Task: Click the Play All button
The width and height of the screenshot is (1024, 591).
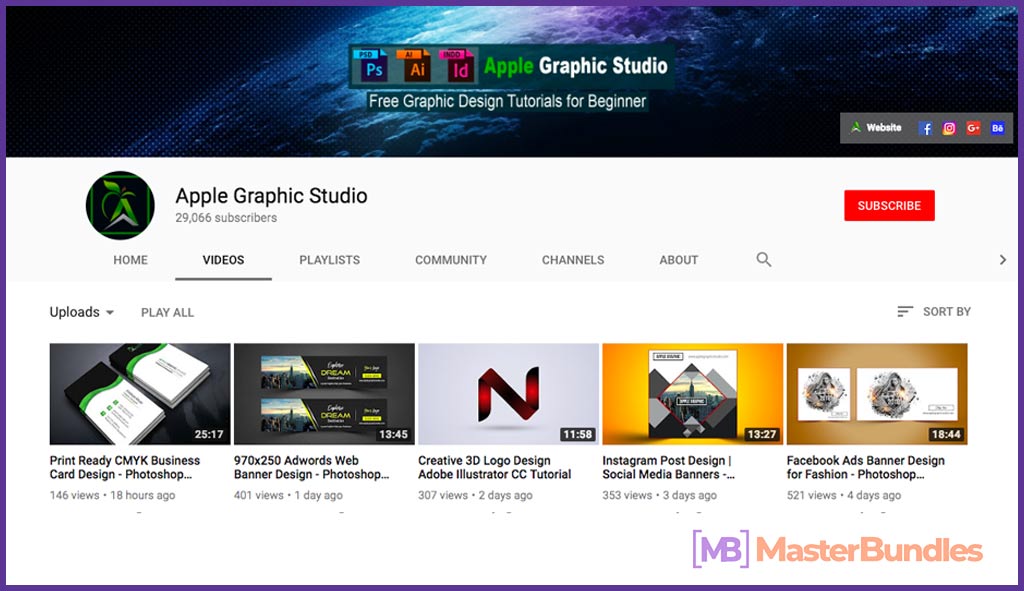Action: click(x=167, y=313)
